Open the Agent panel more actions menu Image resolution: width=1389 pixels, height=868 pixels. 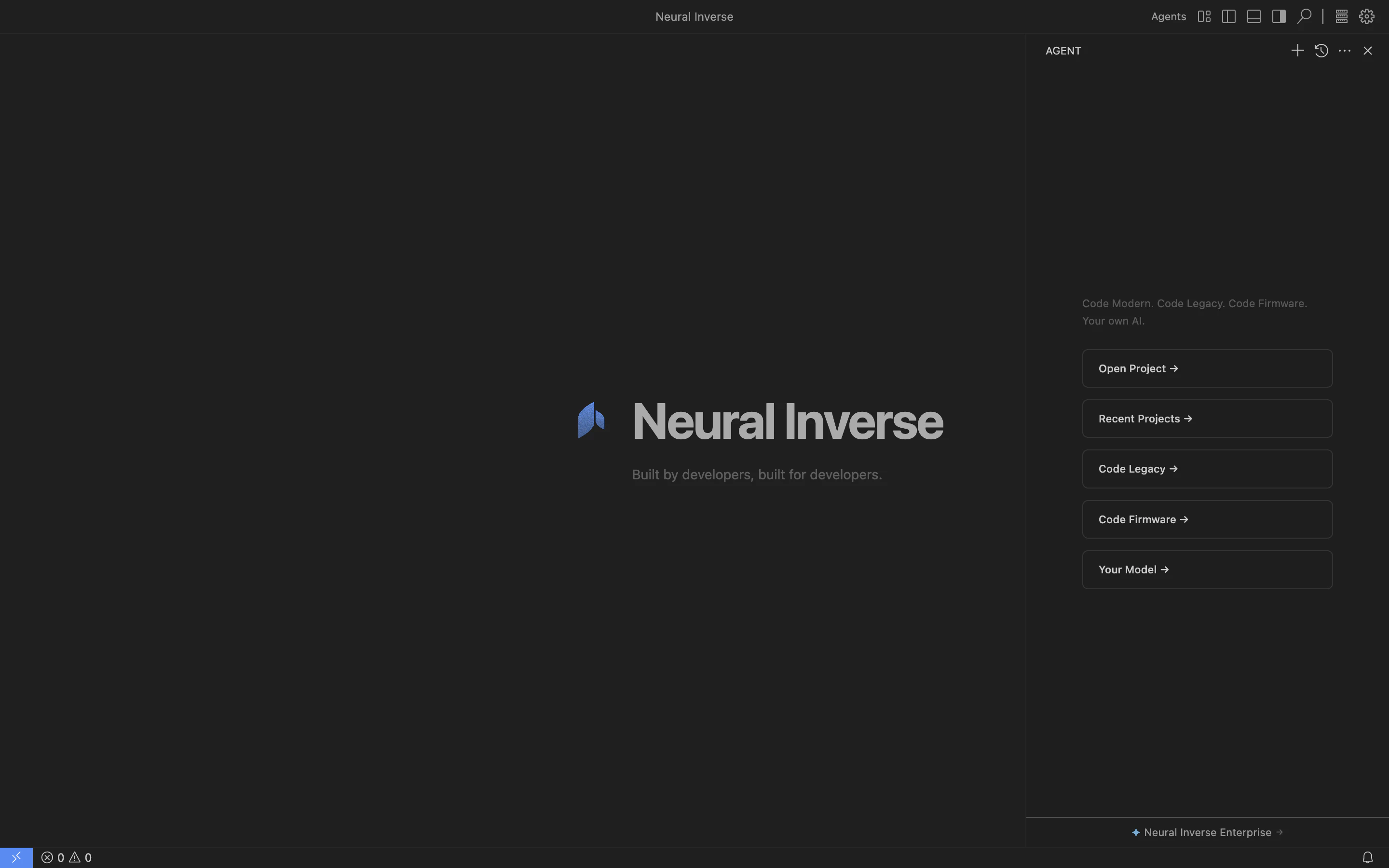tap(1344, 51)
